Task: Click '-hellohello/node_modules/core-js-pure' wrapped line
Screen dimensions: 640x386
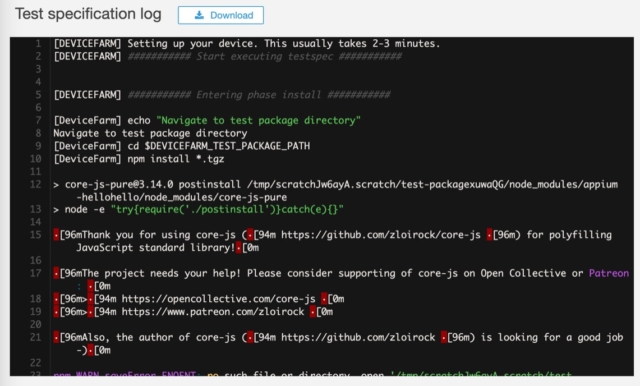Action: click(182, 197)
